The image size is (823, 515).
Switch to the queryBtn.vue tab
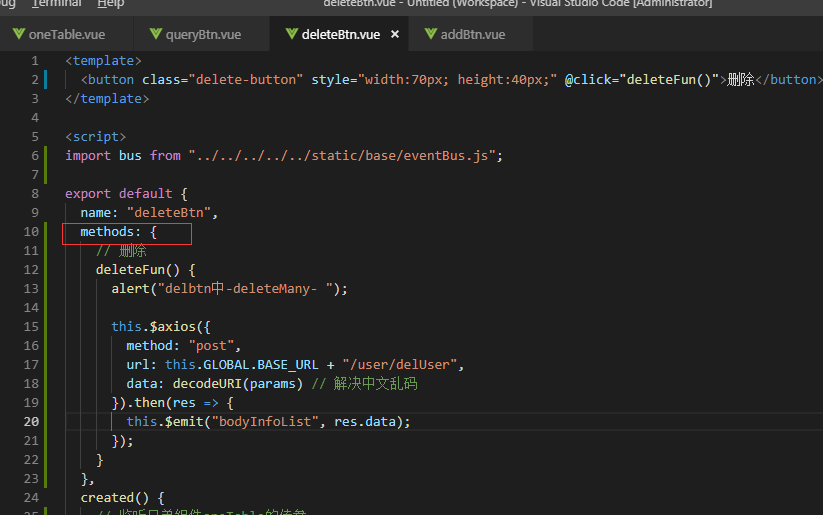coord(202,34)
